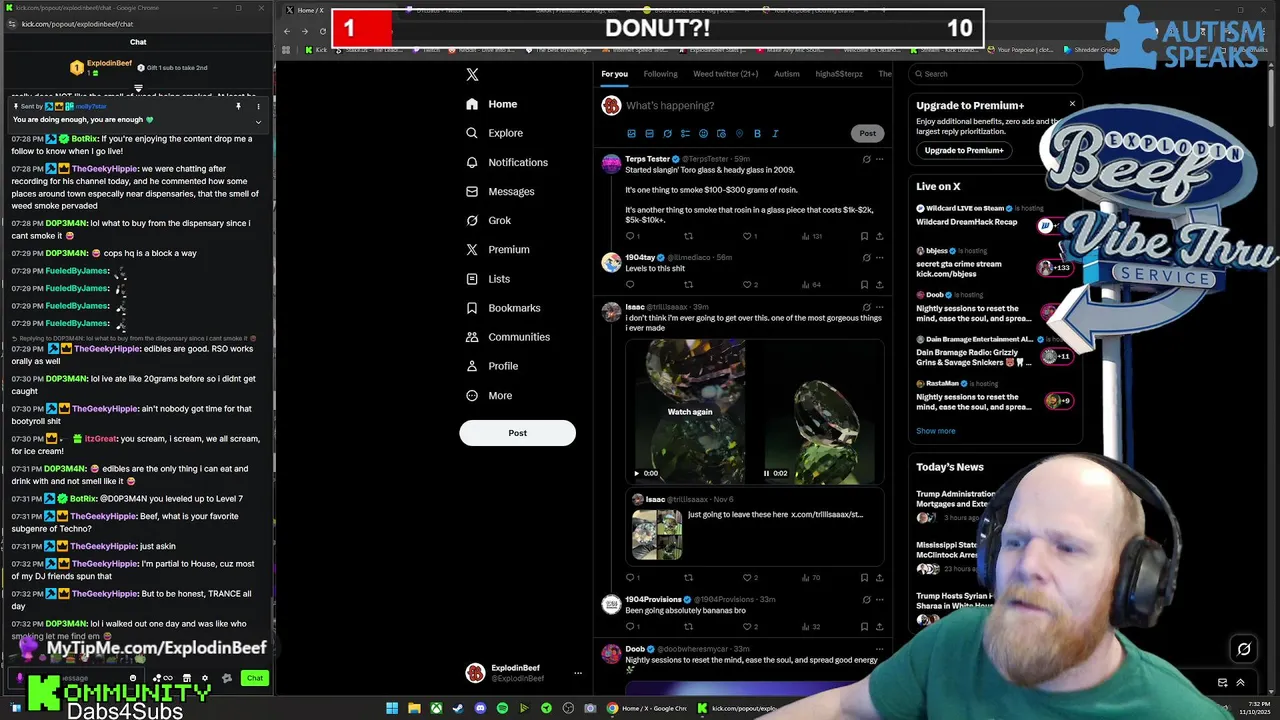Open the Lists icon in sidebar
The height and width of the screenshot is (720, 1280).
[x=472, y=279]
